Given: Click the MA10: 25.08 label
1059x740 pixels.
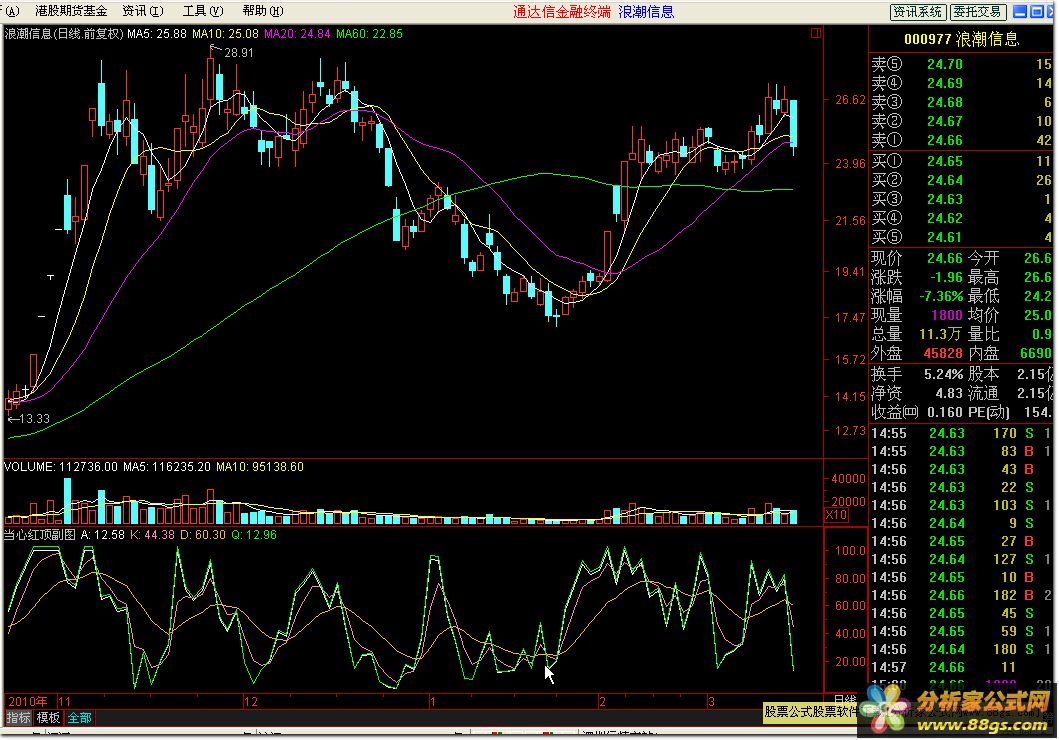Looking at the screenshot, I should coord(225,33).
